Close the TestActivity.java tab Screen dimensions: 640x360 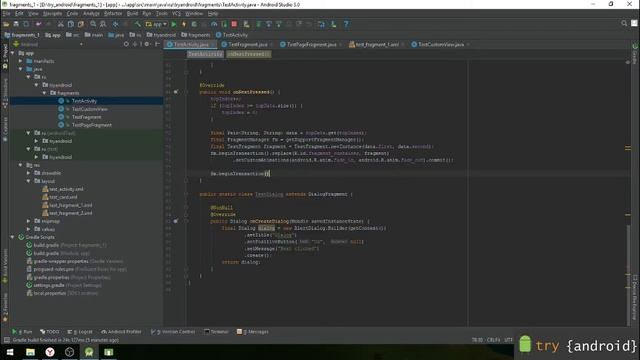pyautogui.click(x=213, y=44)
